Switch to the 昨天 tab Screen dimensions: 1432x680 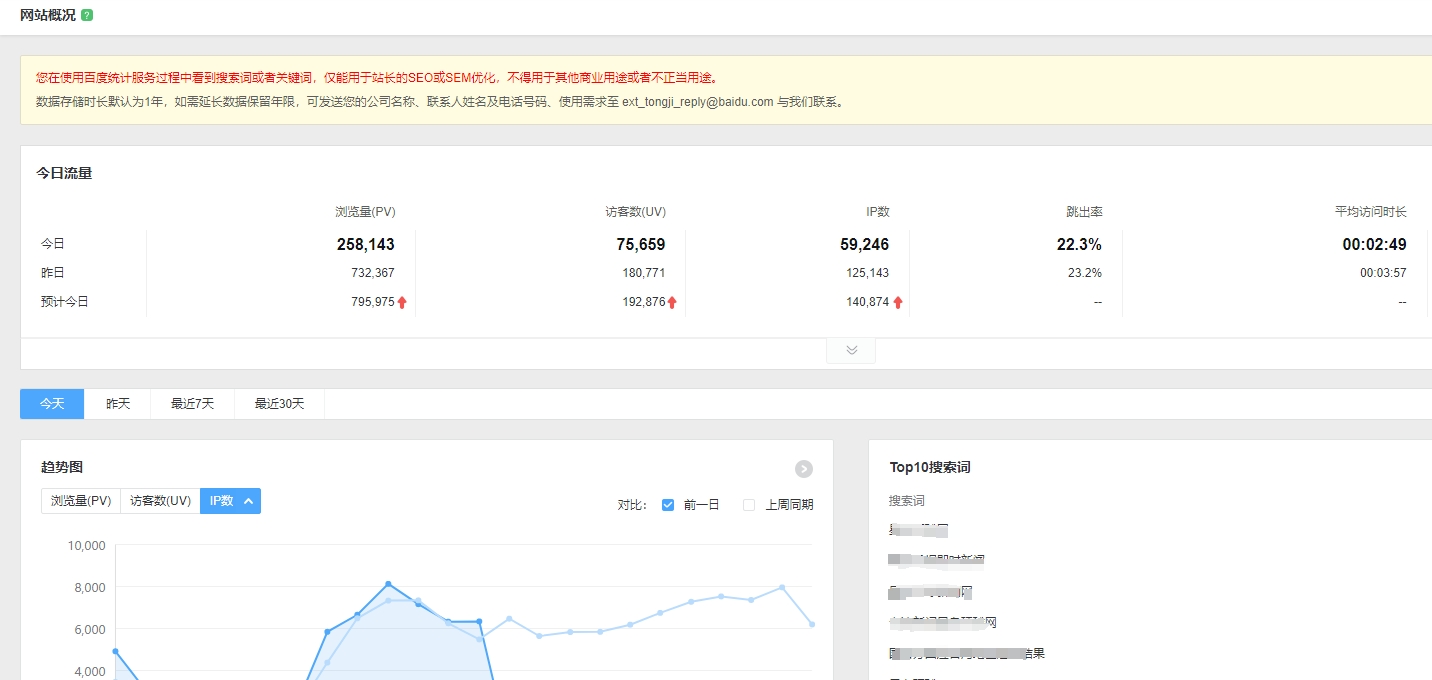click(117, 403)
